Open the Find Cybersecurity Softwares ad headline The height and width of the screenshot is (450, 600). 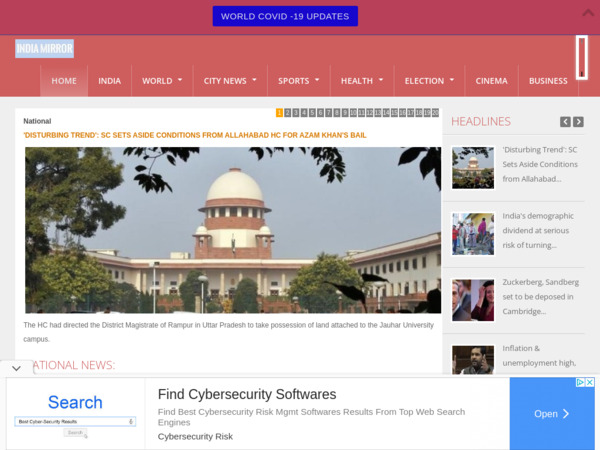pos(247,394)
